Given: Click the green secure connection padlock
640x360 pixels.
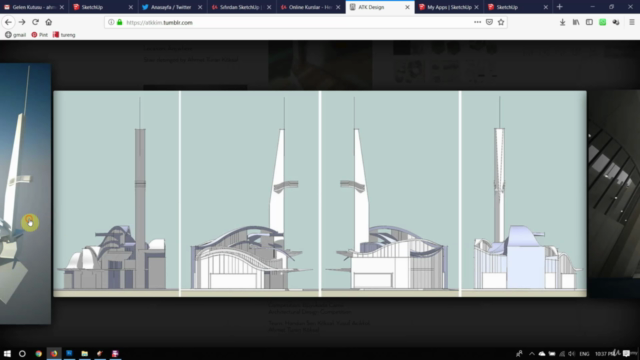Looking at the screenshot, I should point(120,22).
